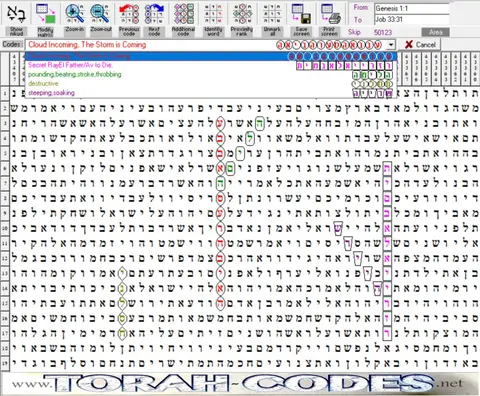Click the Cancel button
This screenshot has height=396, width=480.
[420, 44]
